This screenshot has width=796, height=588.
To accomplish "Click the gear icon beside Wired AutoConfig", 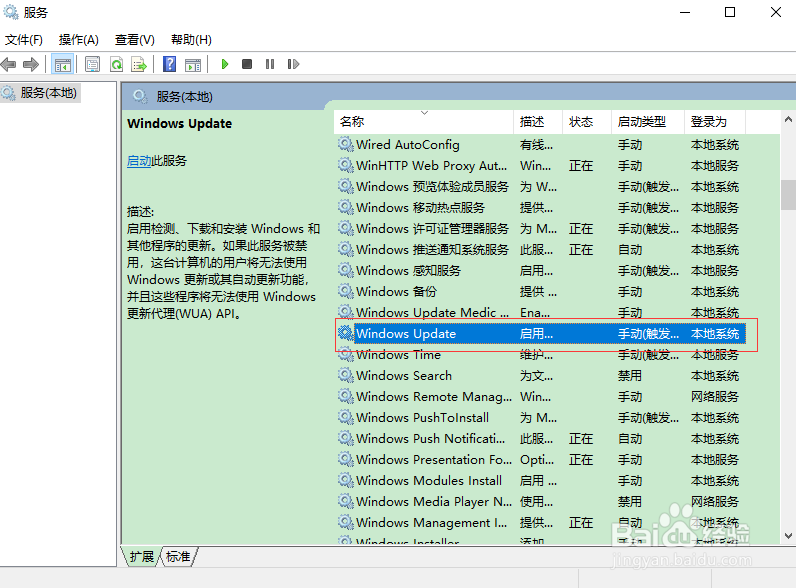I will 346,144.
